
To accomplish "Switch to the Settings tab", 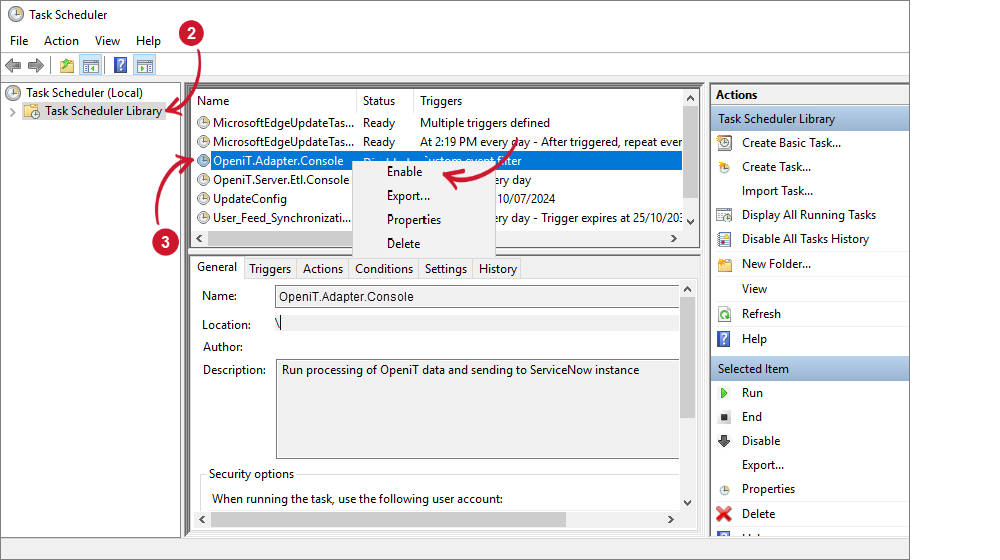I will point(446,269).
